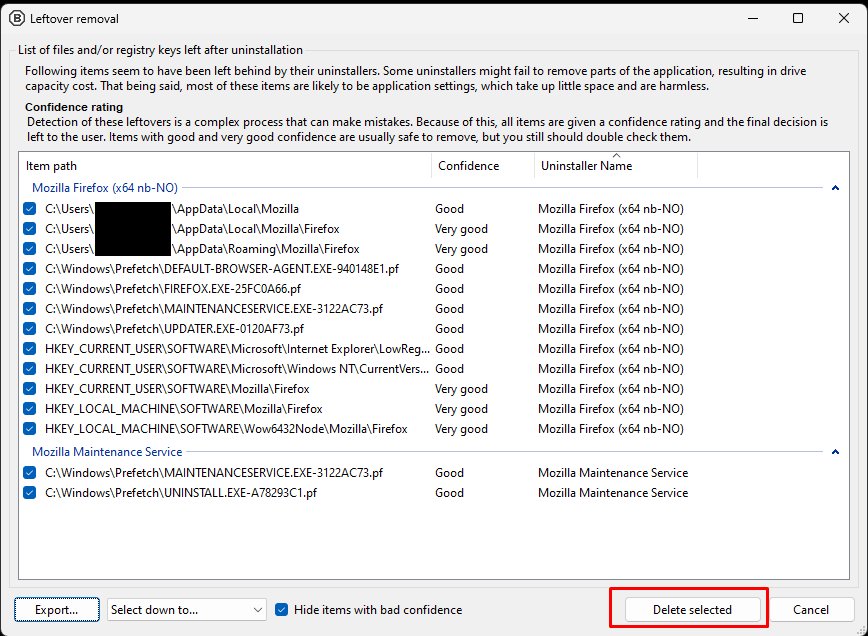Viewport: 868px width, 636px height.
Task: Collapse the Mozilla Maintenance Service group
Action: click(x=835, y=452)
